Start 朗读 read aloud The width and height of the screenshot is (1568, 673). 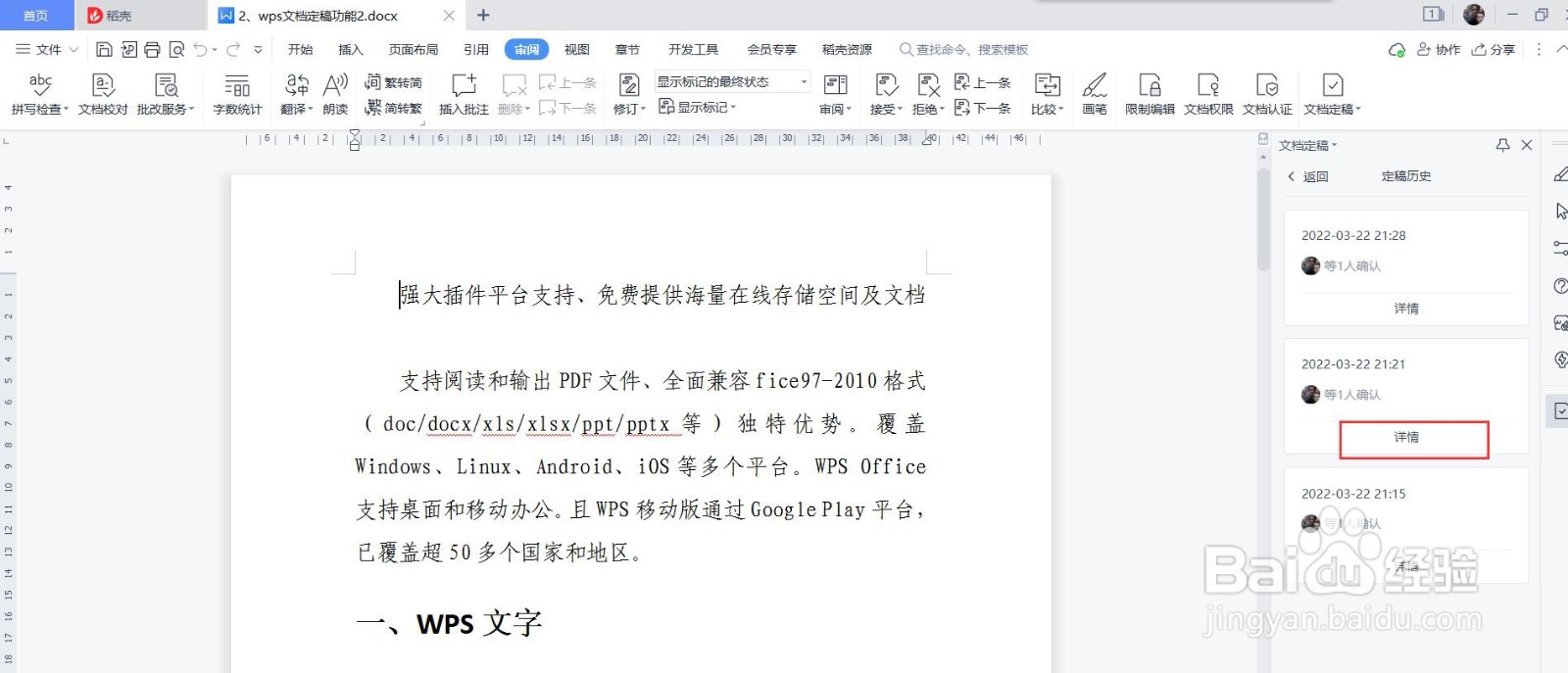(x=335, y=94)
